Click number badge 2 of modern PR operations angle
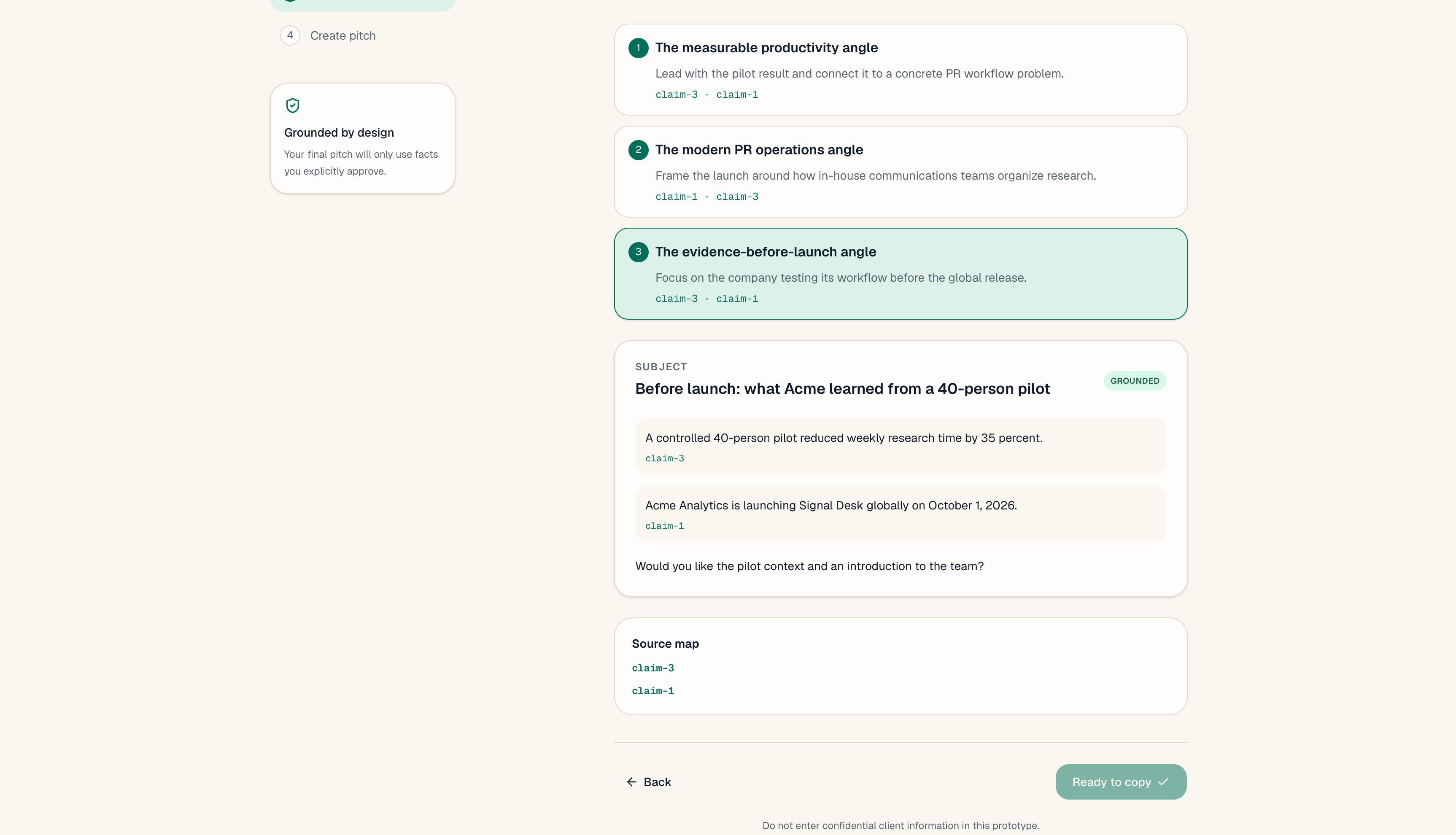 638,150
